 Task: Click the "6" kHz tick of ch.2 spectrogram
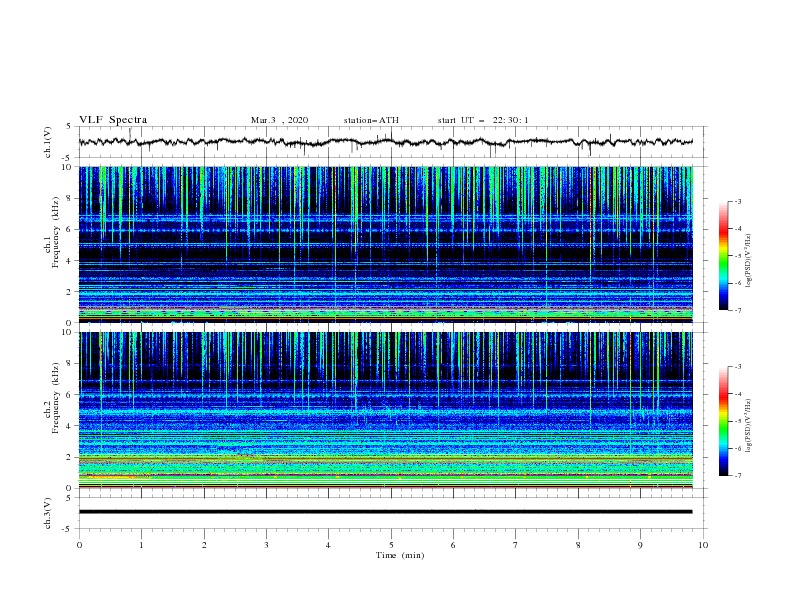coord(70,395)
